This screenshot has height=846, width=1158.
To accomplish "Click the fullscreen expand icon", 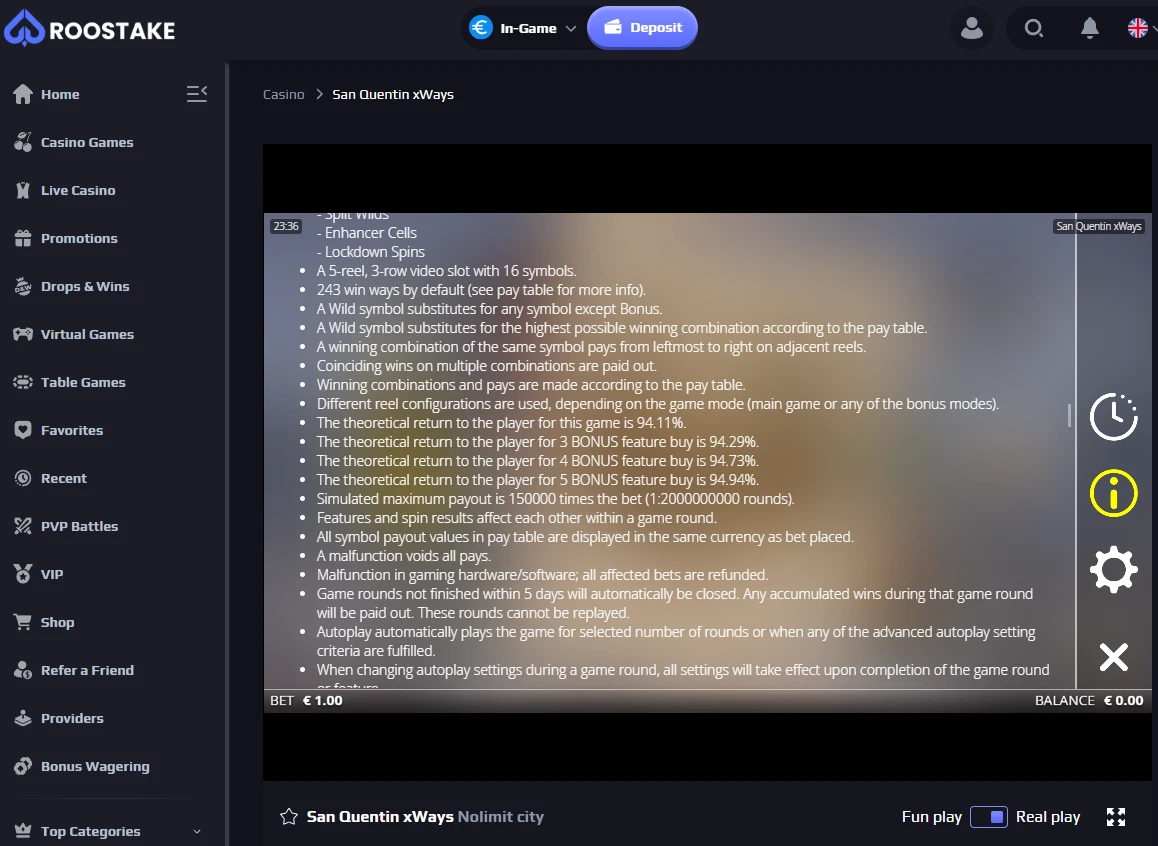I will click(x=1116, y=816).
